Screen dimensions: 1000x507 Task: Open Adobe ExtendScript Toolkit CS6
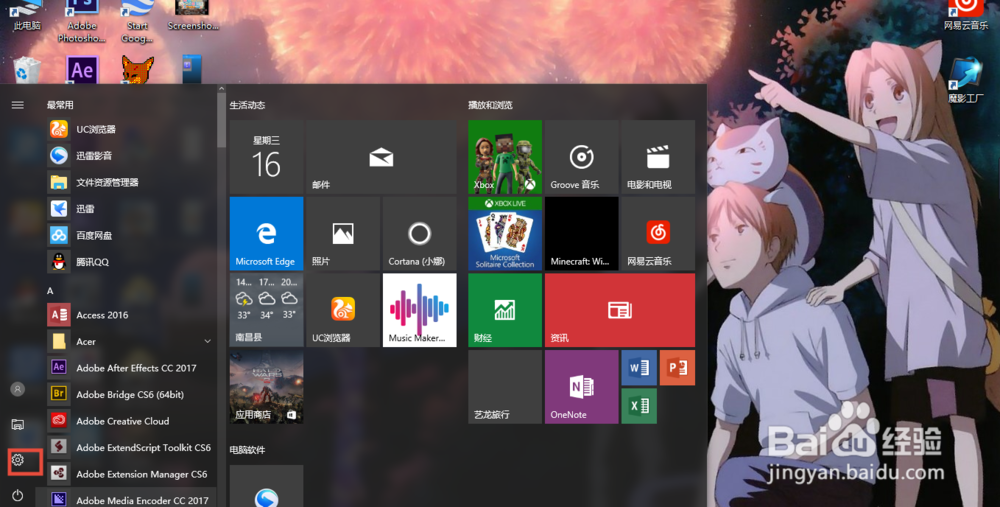[130, 448]
